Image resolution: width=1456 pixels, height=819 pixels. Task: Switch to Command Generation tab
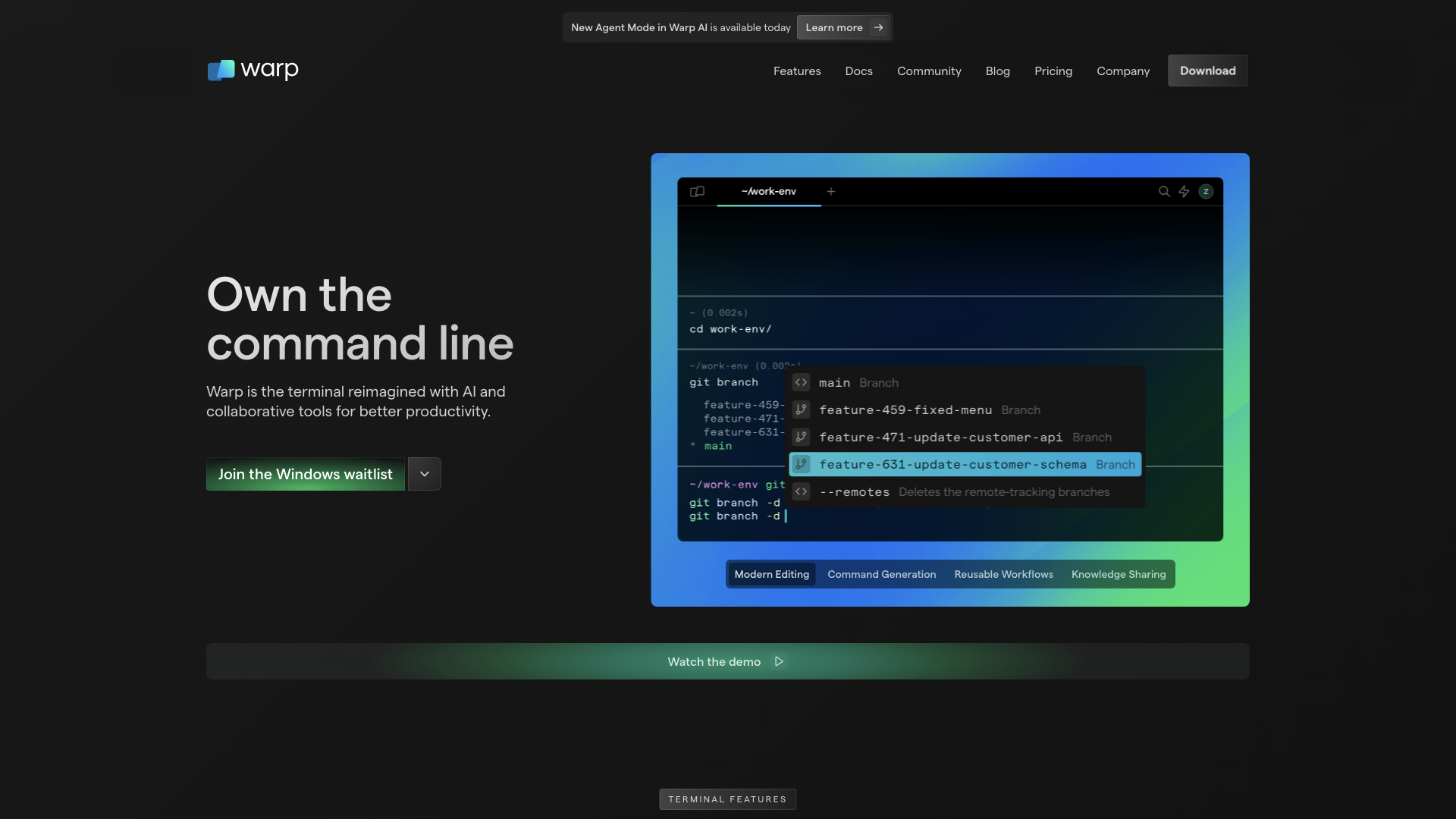coord(882,575)
